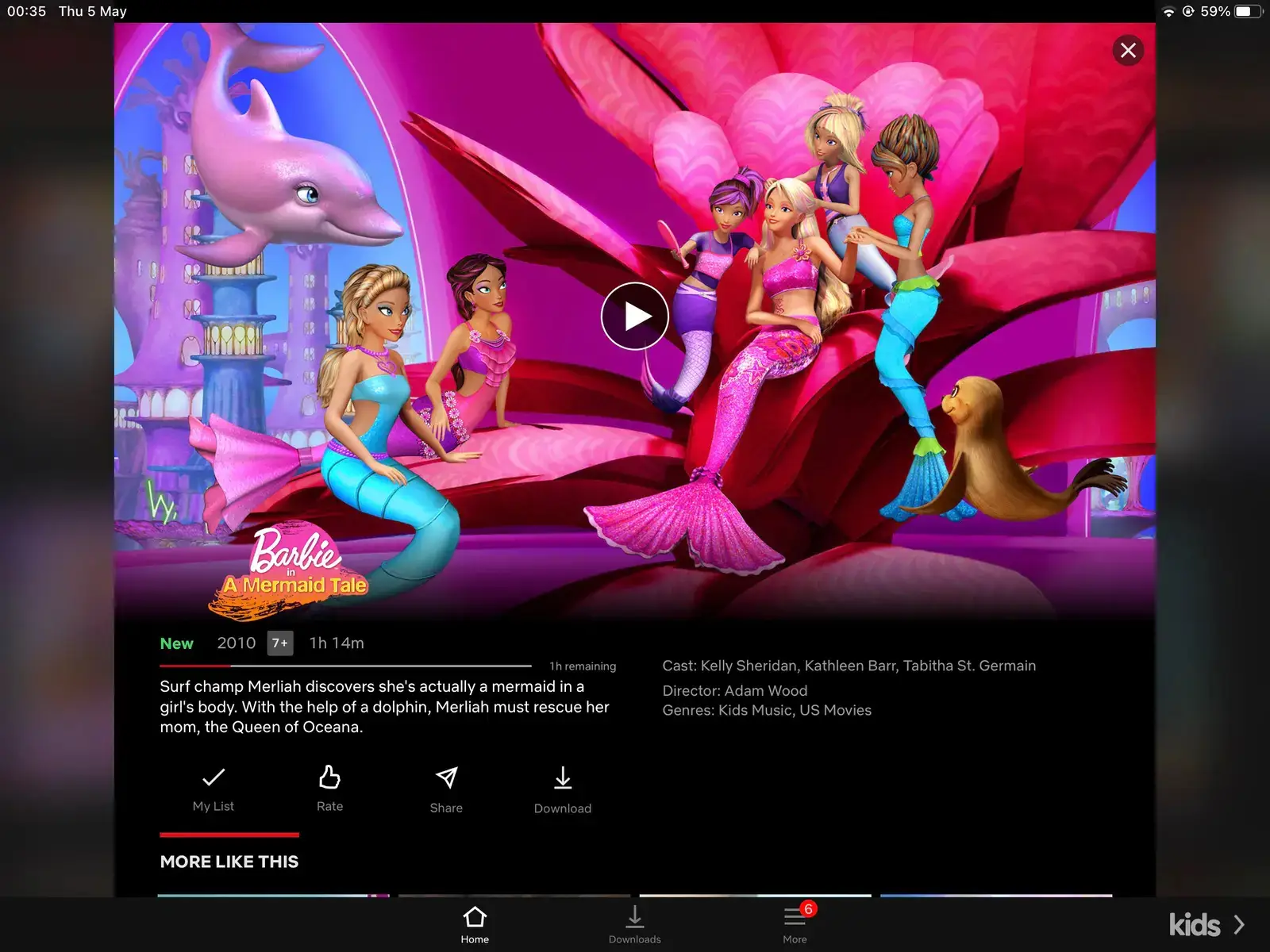This screenshot has height=952, width=1270.
Task: Tap the movie synopsis text
Action: [385, 707]
